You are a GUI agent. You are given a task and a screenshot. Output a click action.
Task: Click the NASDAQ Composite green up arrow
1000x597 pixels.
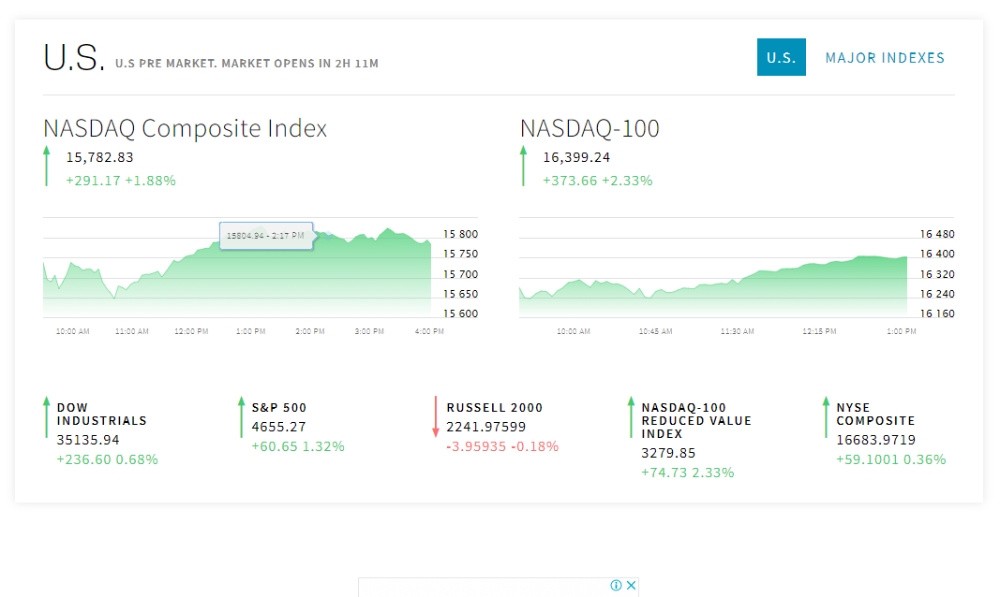[x=47, y=166]
